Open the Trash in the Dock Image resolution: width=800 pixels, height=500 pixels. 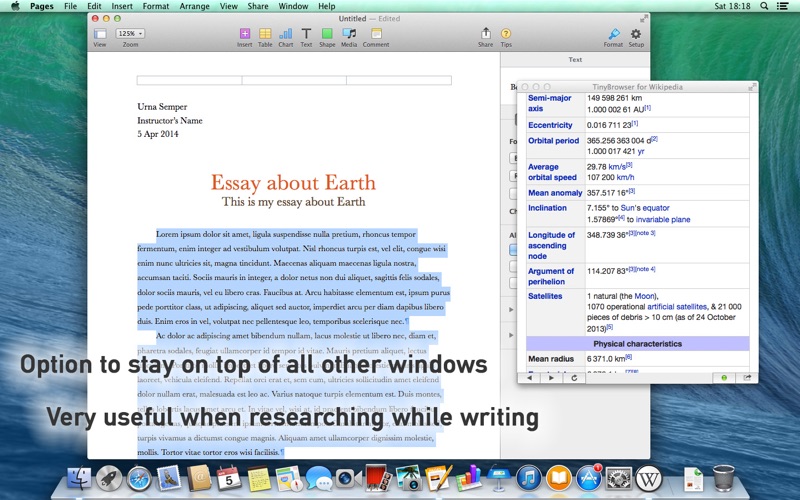[723, 479]
